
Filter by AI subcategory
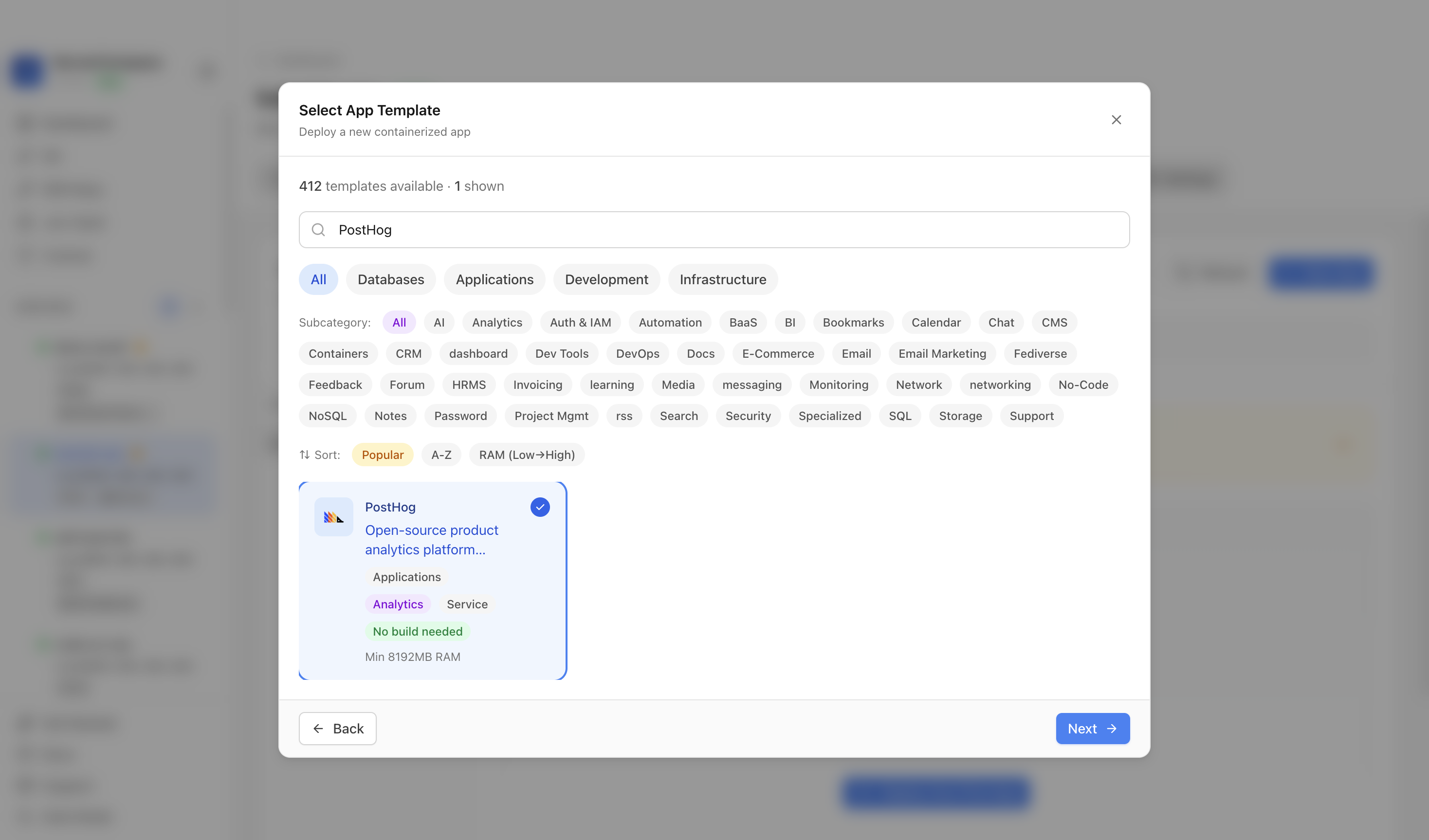pos(439,322)
